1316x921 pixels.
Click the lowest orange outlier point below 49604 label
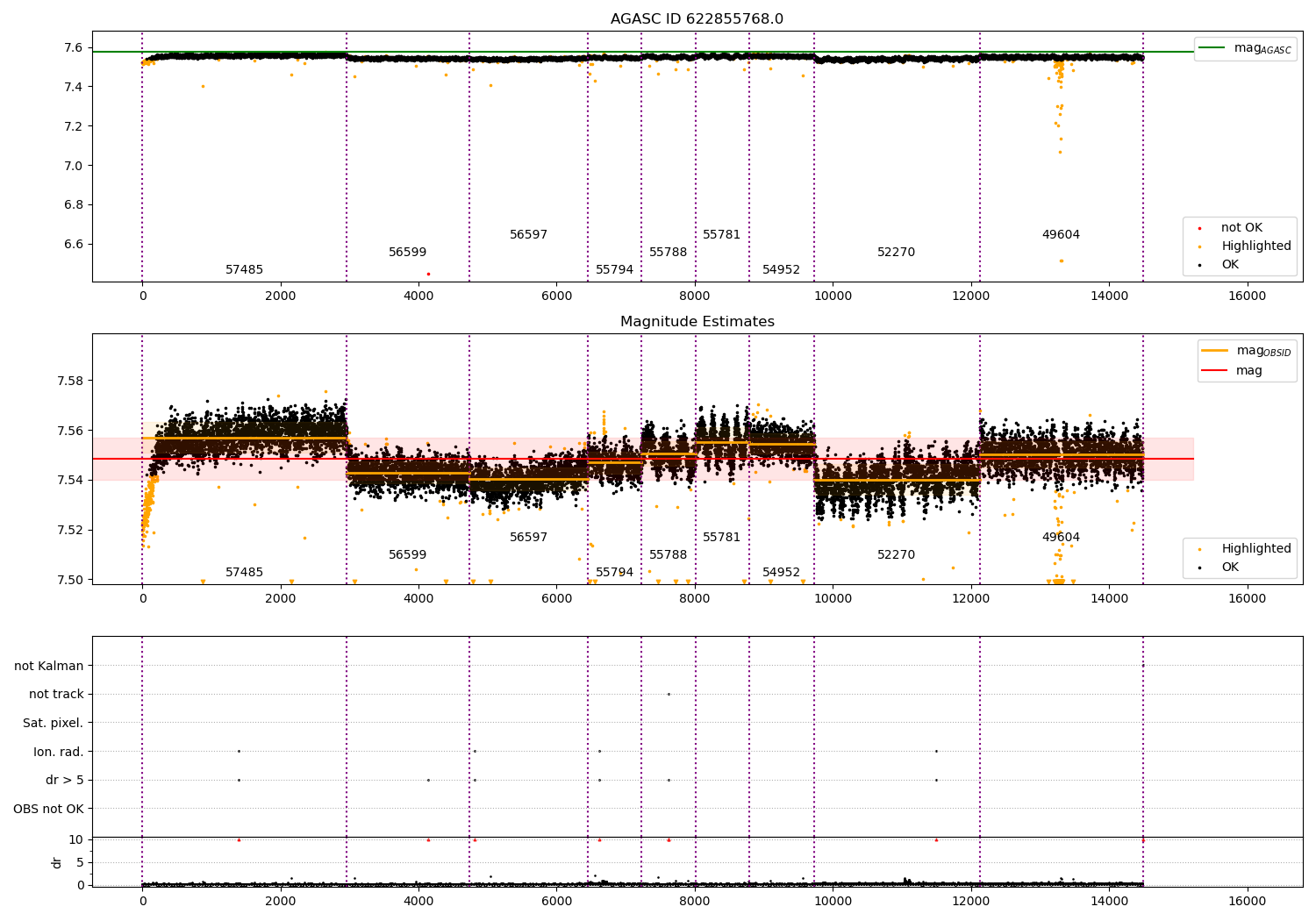click(x=1061, y=261)
